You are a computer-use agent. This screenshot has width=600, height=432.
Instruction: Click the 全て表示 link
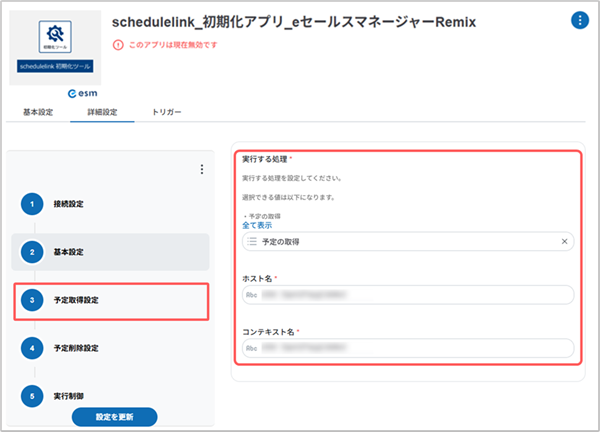pos(259,226)
